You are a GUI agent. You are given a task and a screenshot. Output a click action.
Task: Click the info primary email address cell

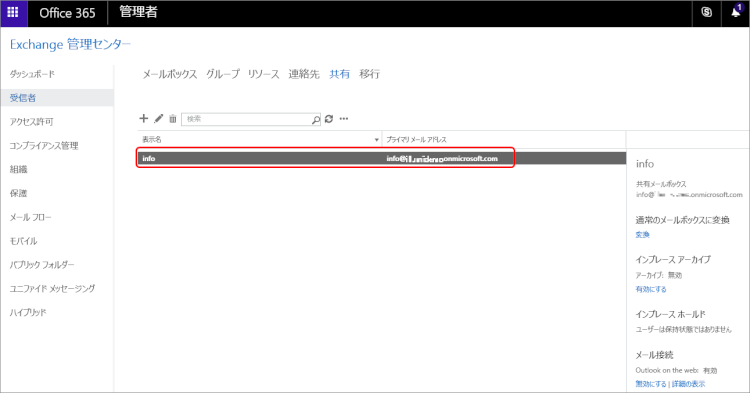[x=442, y=158]
